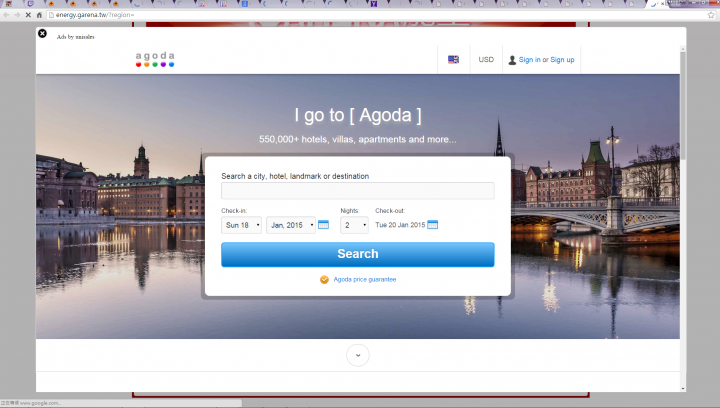
Task: Open the Agoda price guarantee link
Action: 365,279
